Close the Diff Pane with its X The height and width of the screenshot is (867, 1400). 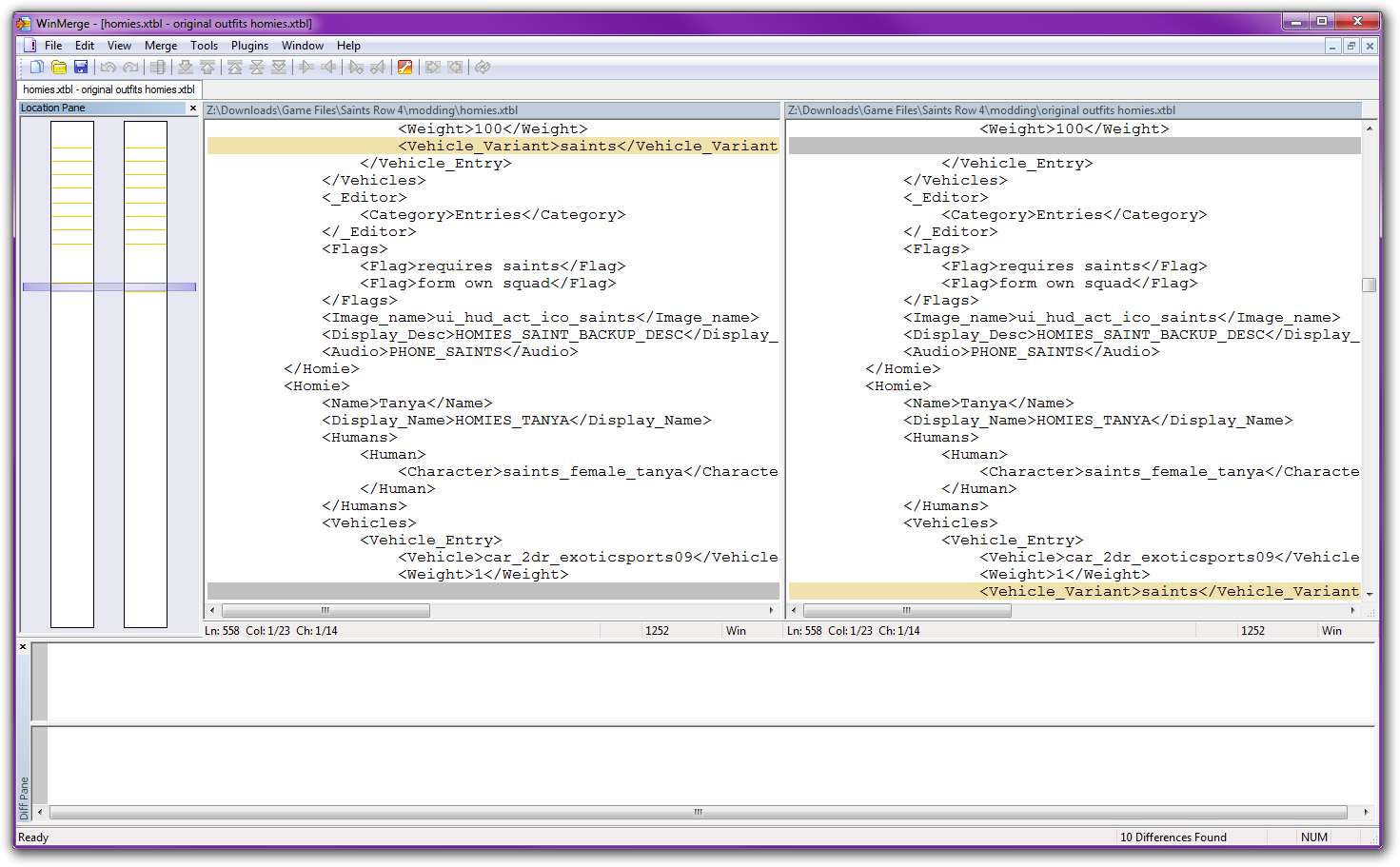tap(23, 647)
